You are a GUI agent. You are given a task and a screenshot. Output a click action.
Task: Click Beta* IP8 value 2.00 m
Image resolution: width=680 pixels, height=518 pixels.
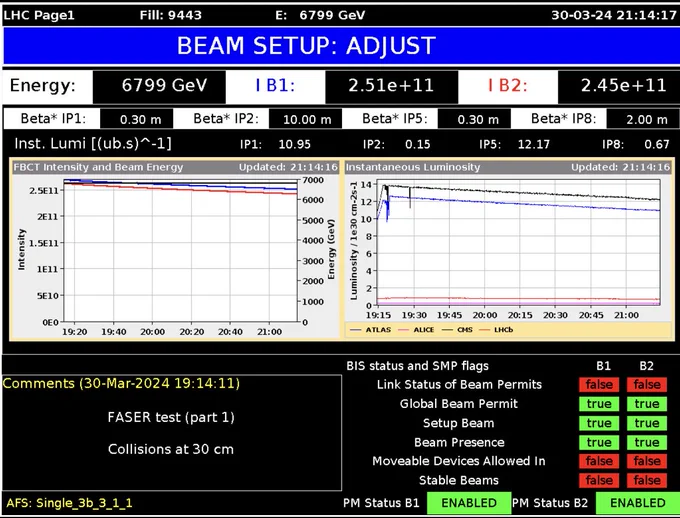tap(643, 119)
